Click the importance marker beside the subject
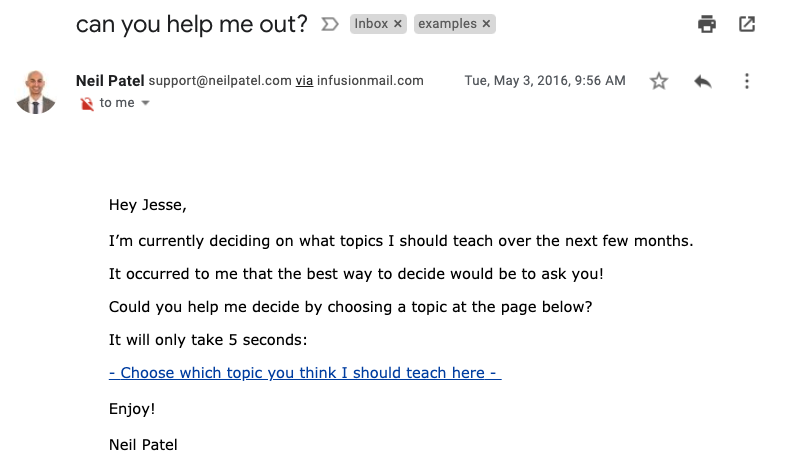 329,25
